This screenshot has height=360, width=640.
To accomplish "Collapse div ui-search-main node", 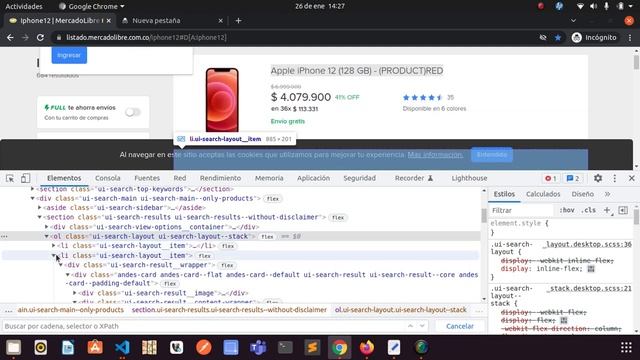I will click(32, 198).
